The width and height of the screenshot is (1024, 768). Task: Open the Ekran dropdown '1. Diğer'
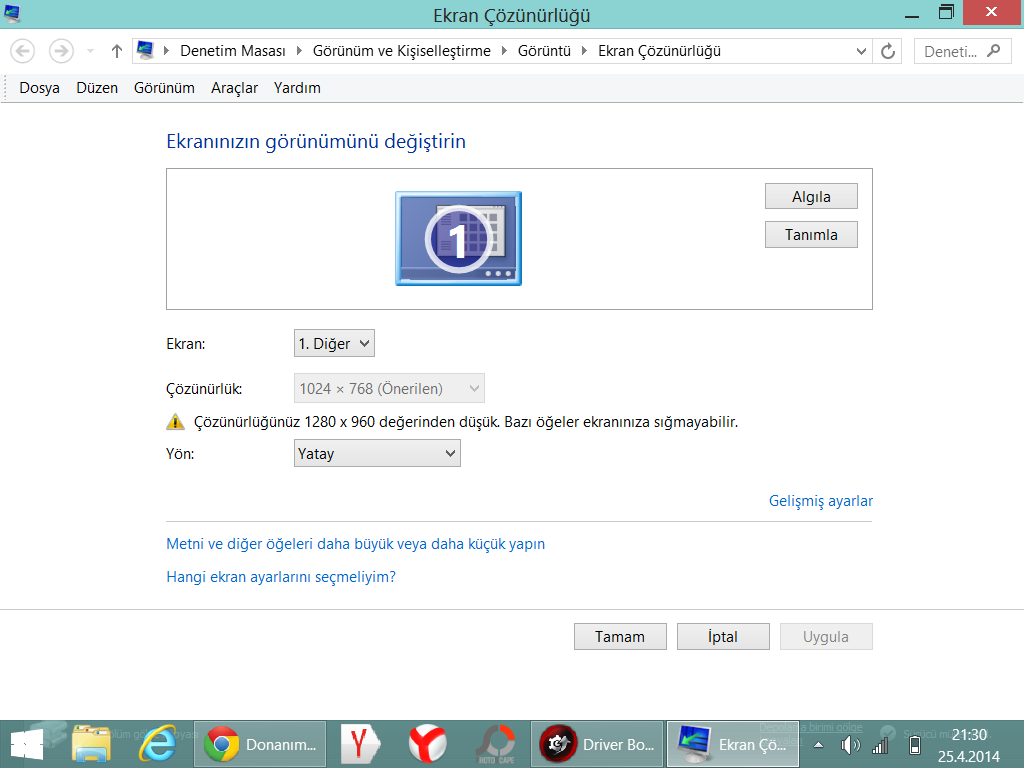(x=334, y=344)
